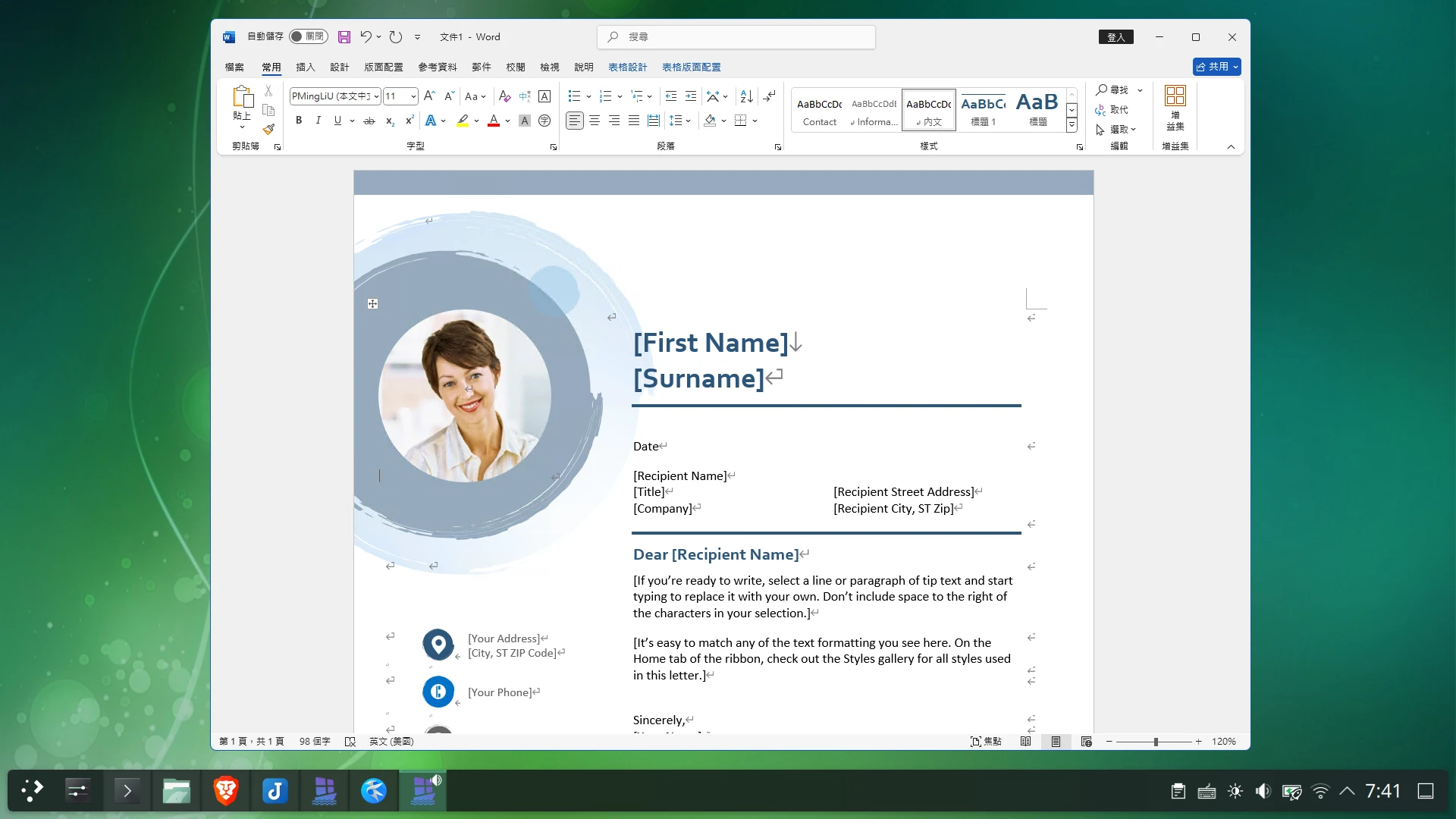Open the 插入 (Insert) ribbon tab
Screen dimensions: 1456x819
click(305, 67)
